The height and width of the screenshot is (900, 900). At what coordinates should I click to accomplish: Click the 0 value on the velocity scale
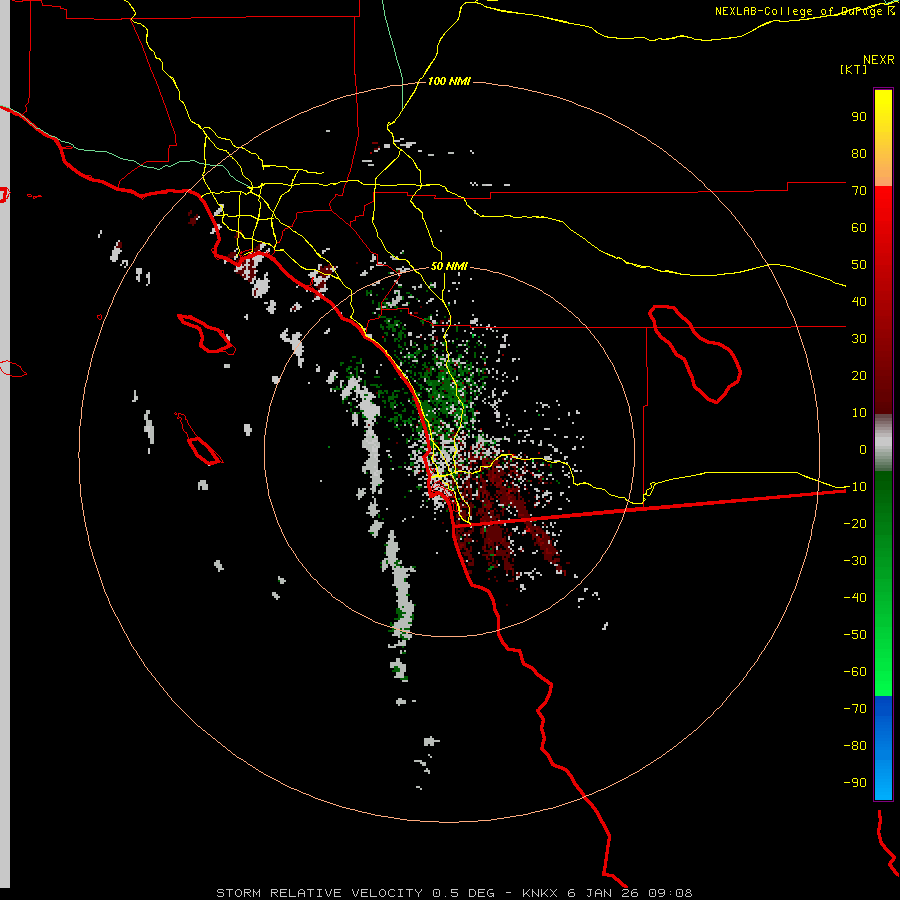coord(863,450)
